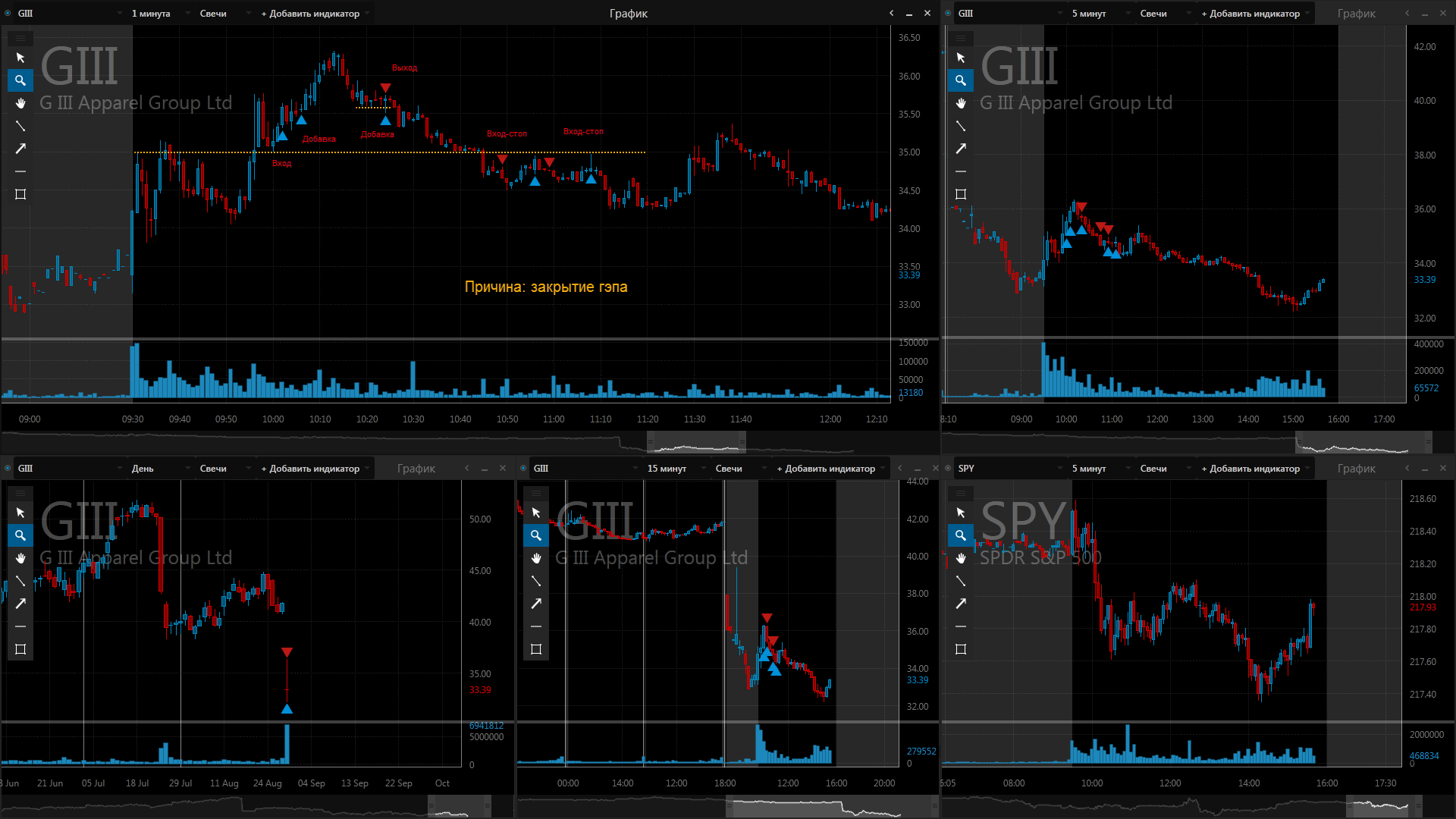Select the zoom magnifier tool in the SPY chart
This screenshot has width=1456, height=819.
961,535
